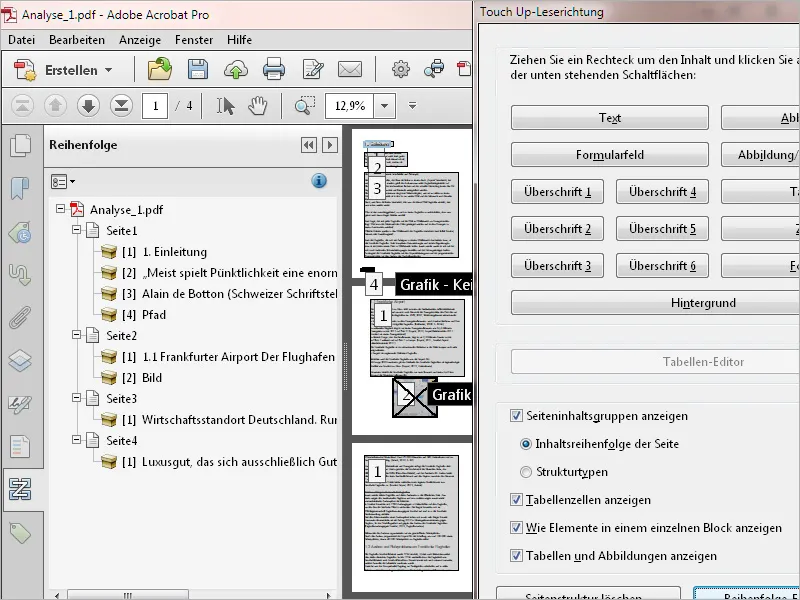Open the zoom percentage dropdown

click(385, 106)
